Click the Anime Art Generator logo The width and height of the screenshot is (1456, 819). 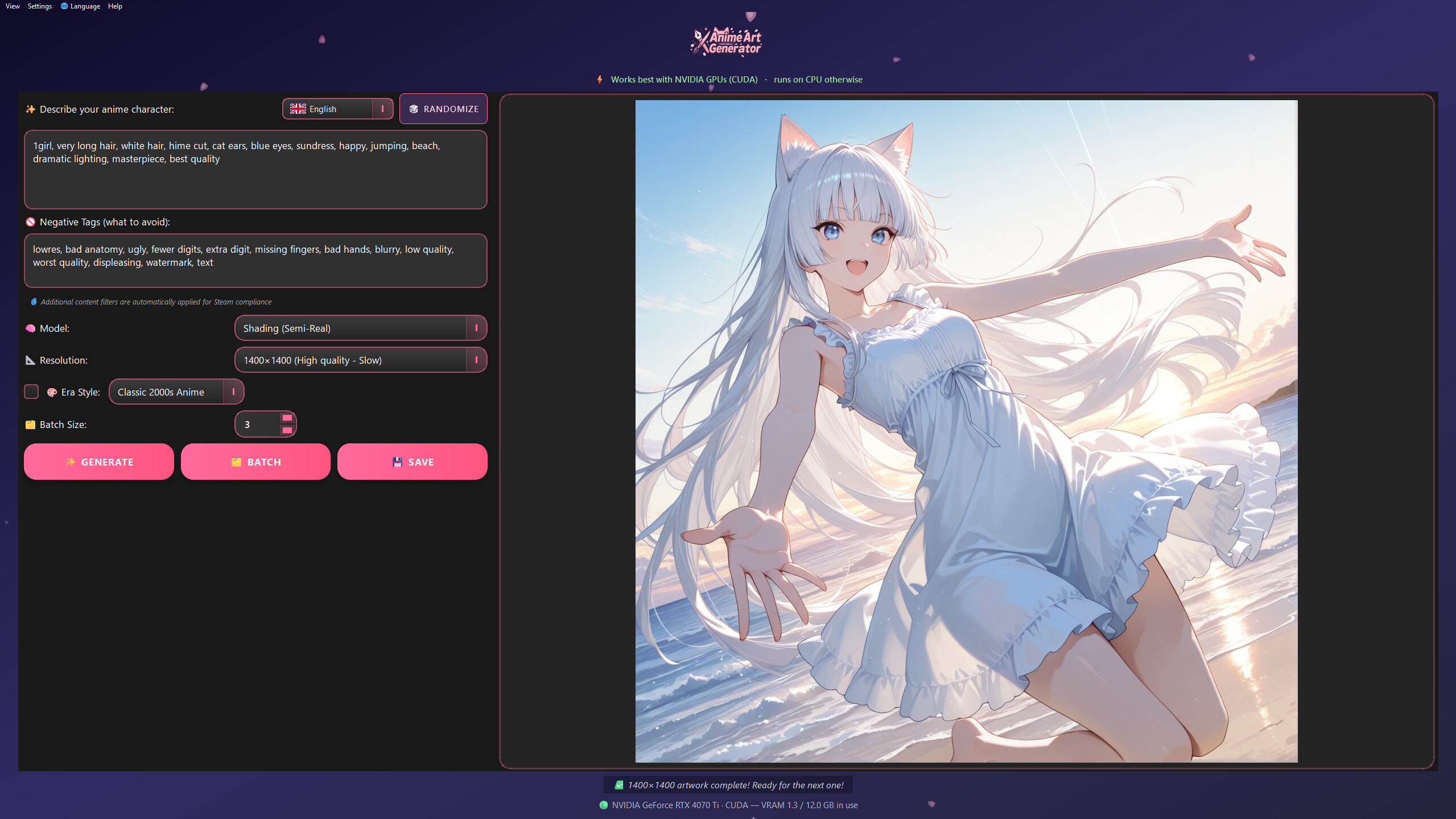coord(727,42)
